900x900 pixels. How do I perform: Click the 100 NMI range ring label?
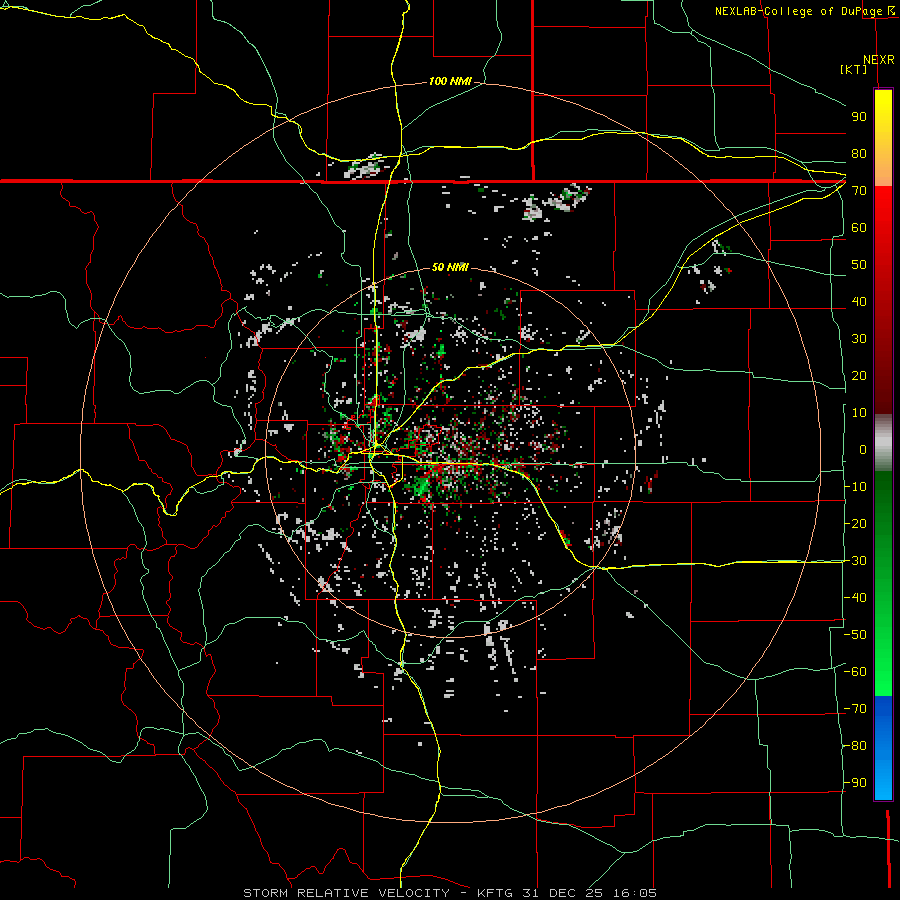click(450, 82)
